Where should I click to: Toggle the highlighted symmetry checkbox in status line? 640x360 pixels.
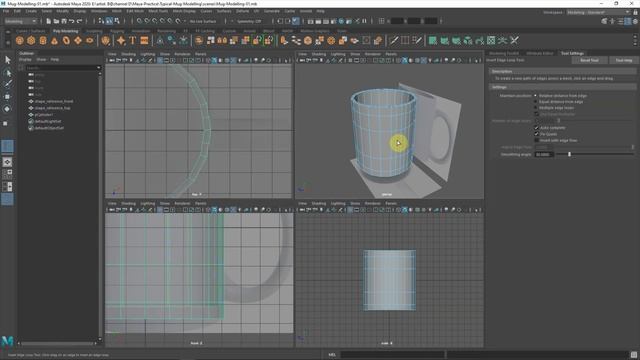(x=296, y=21)
